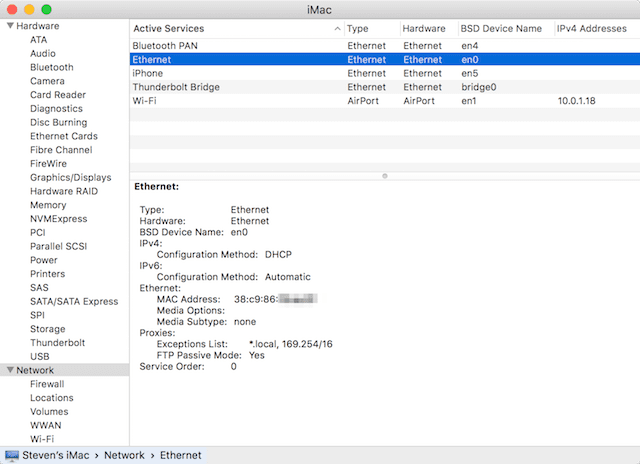
Task: Click Network in the bottom path bar
Action: (126, 455)
